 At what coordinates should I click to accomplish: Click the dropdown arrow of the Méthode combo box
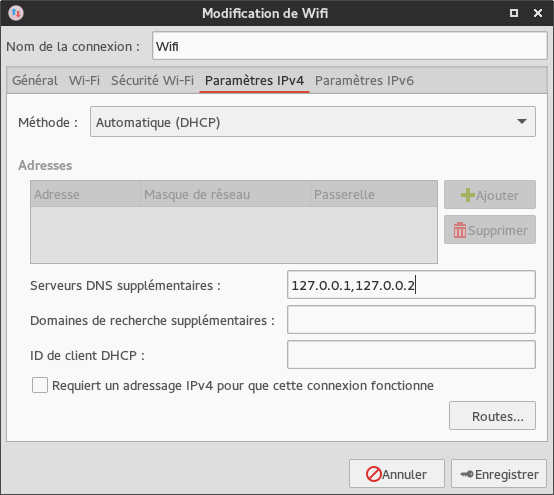pyautogui.click(x=522, y=122)
